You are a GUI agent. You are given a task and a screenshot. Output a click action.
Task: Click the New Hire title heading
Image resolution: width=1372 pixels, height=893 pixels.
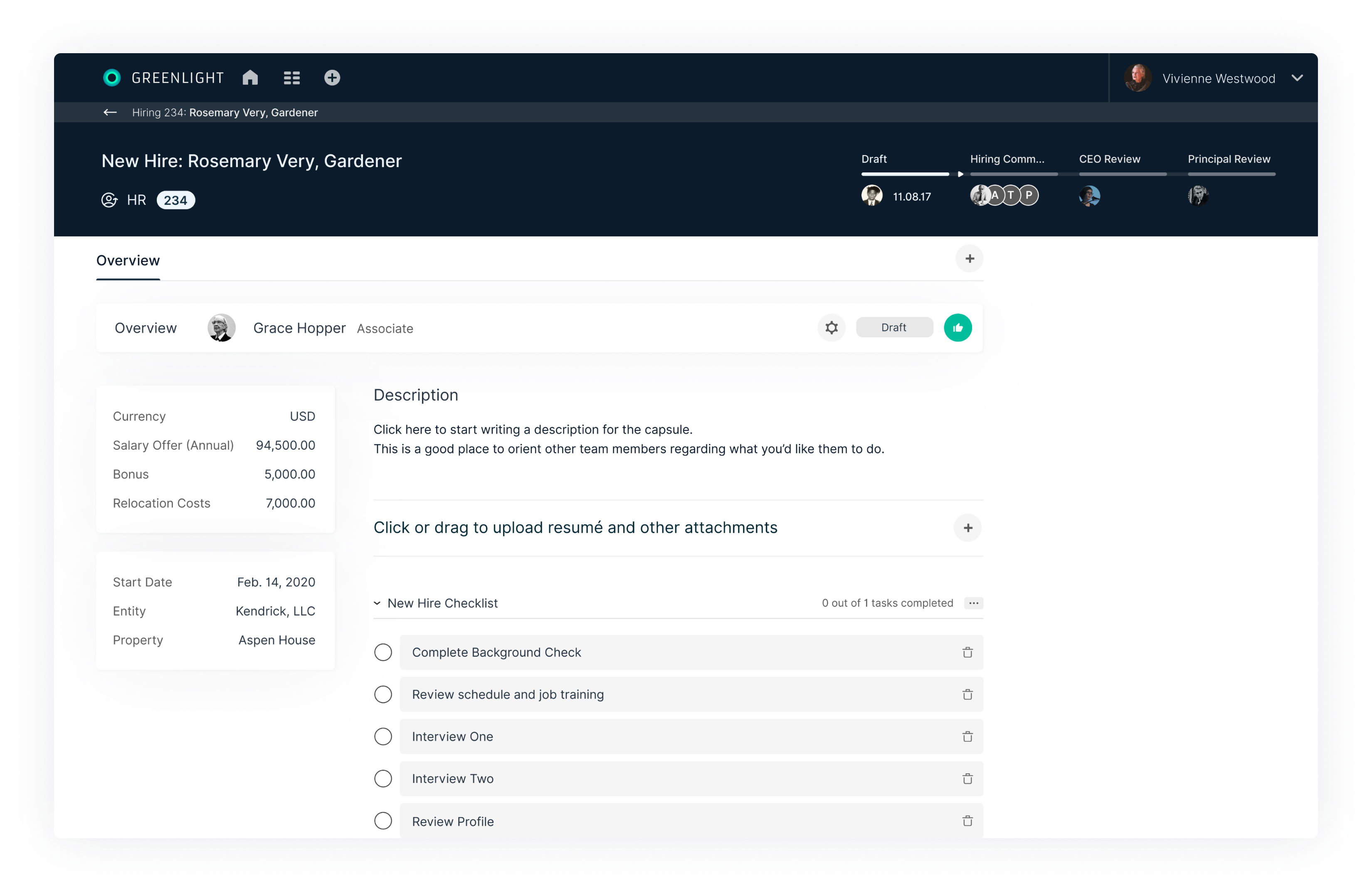point(252,161)
